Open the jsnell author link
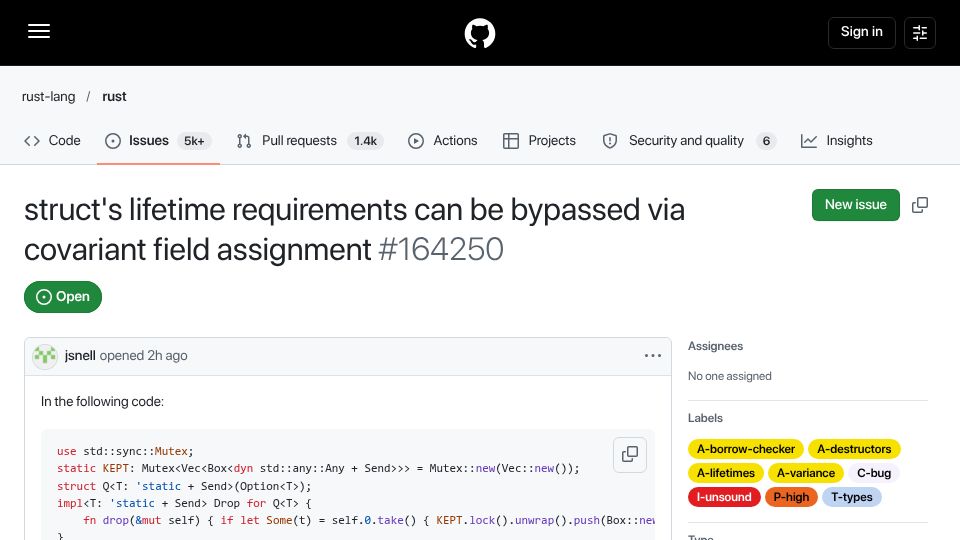This screenshot has width=960, height=540. (80, 356)
